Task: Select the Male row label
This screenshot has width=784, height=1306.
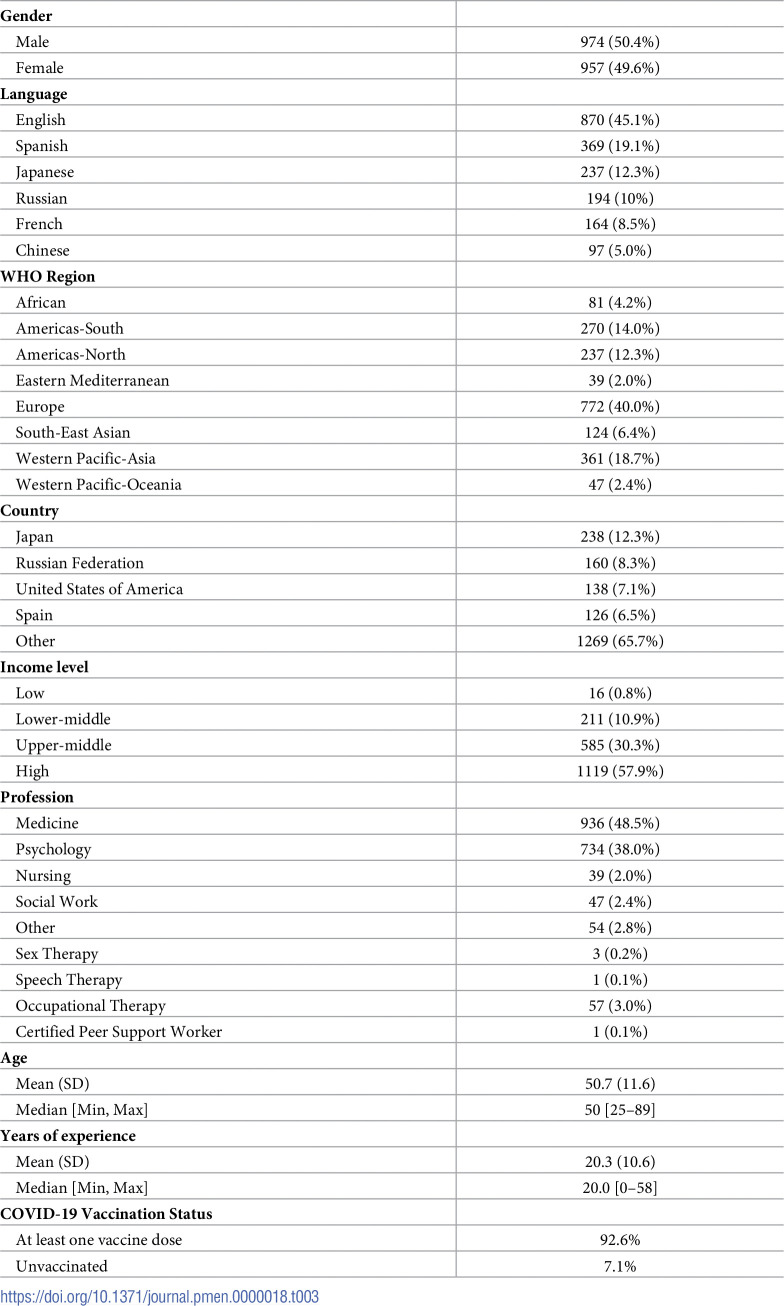Action: [x=32, y=42]
